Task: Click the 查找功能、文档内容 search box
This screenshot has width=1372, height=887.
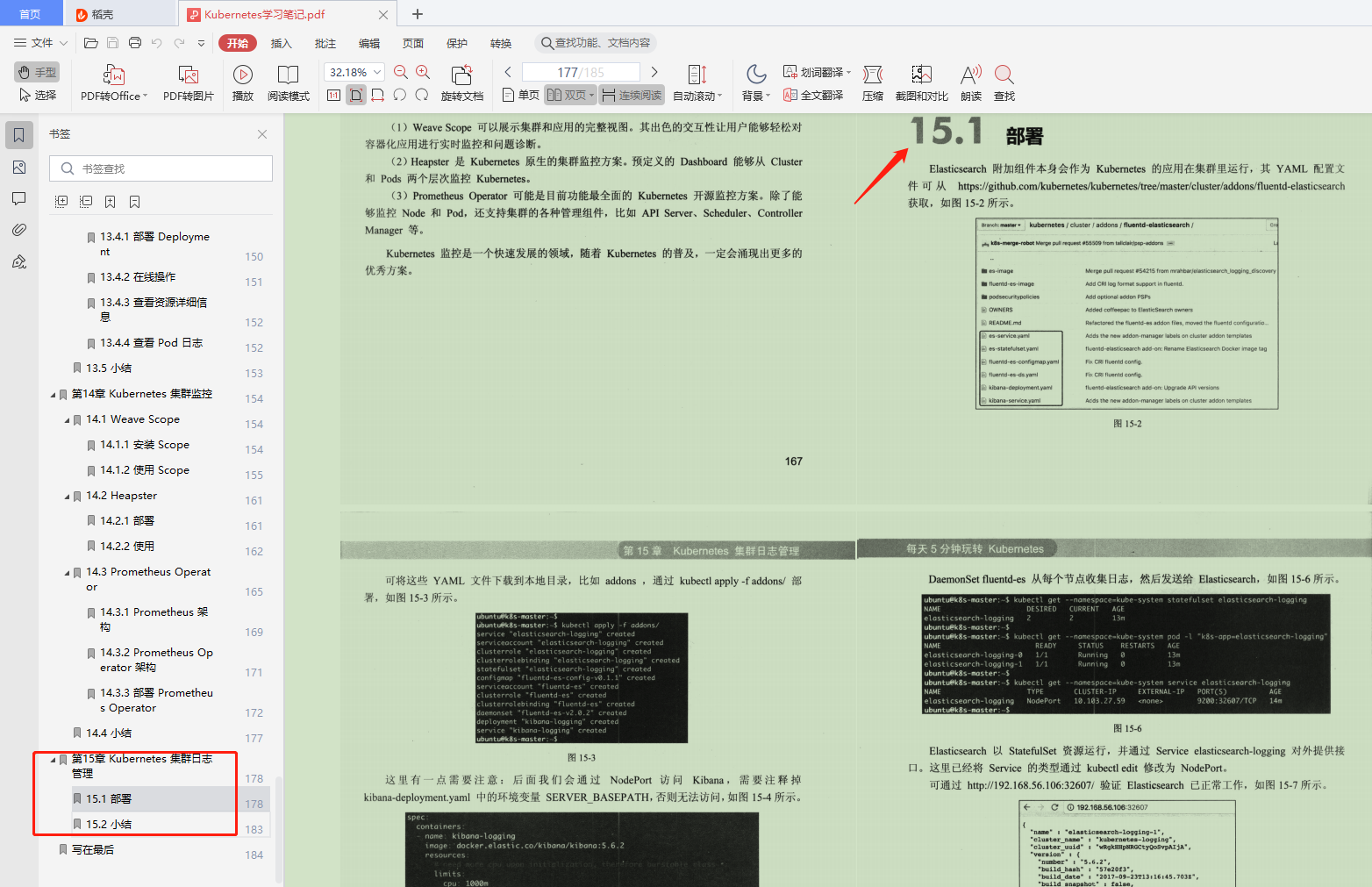Action: coord(596,42)
